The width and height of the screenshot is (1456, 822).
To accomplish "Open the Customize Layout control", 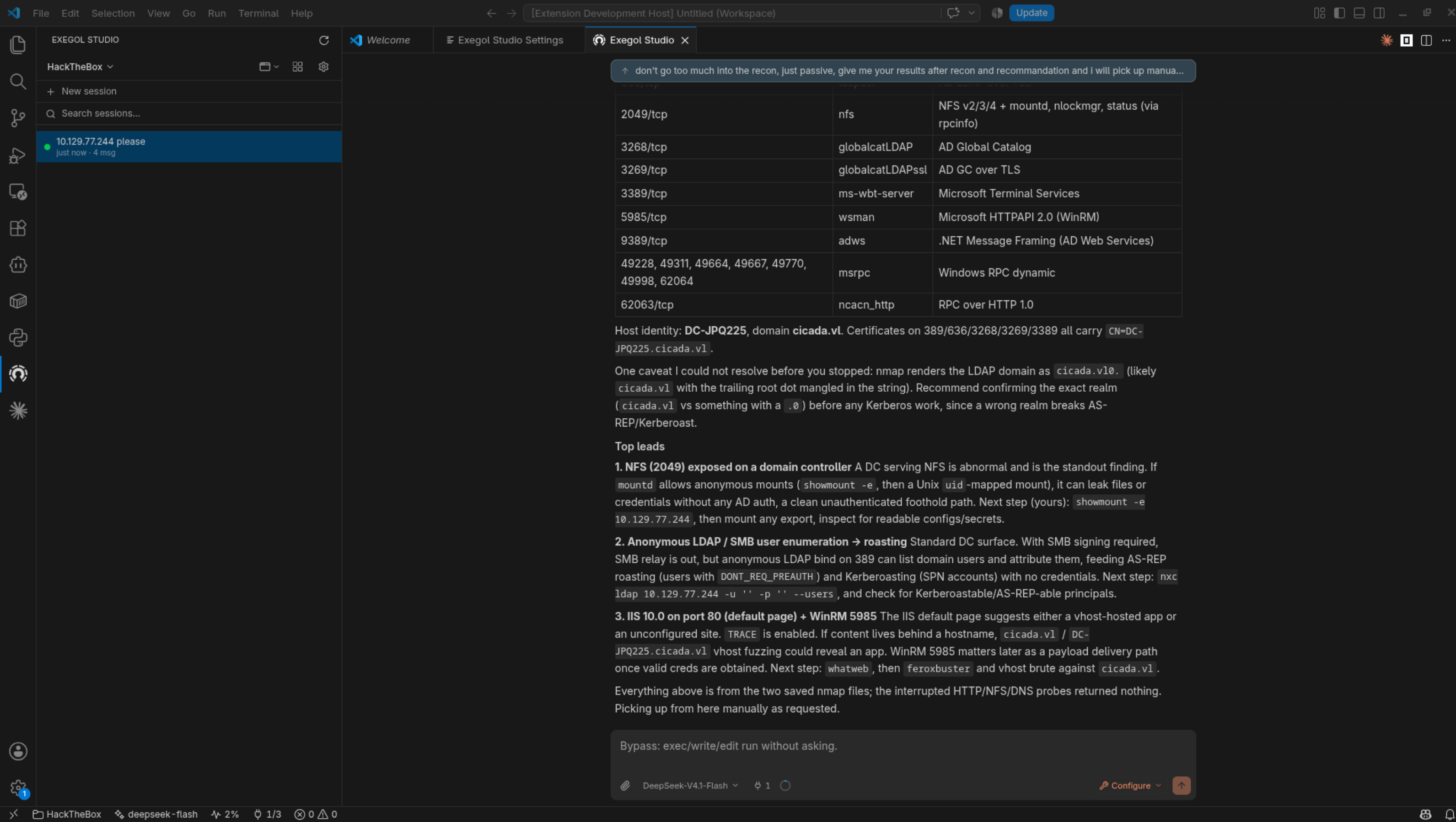I will pos(1320,13).
